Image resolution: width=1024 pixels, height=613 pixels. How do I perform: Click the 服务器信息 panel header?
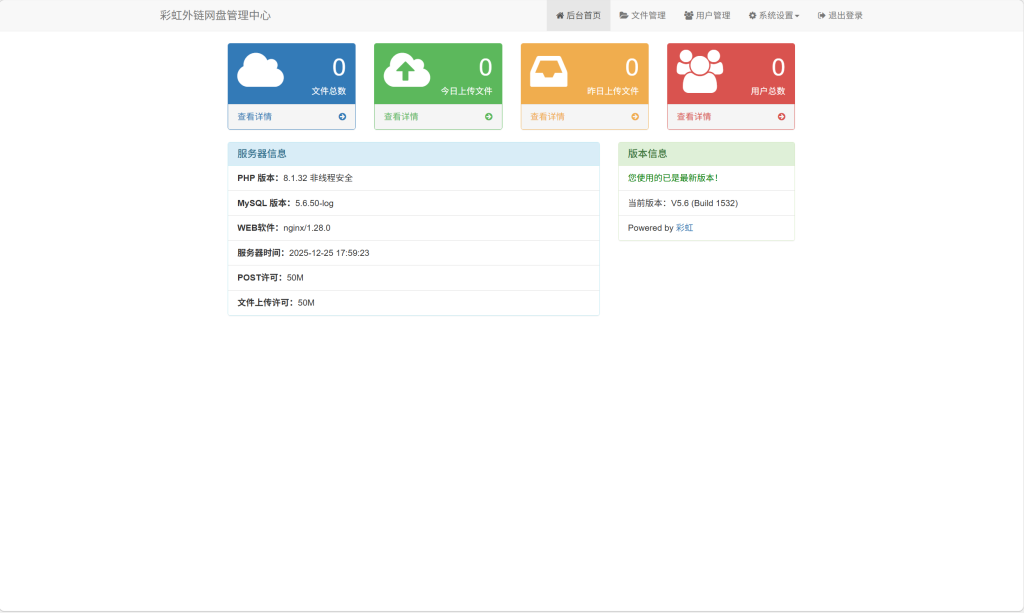pos(413,154)
